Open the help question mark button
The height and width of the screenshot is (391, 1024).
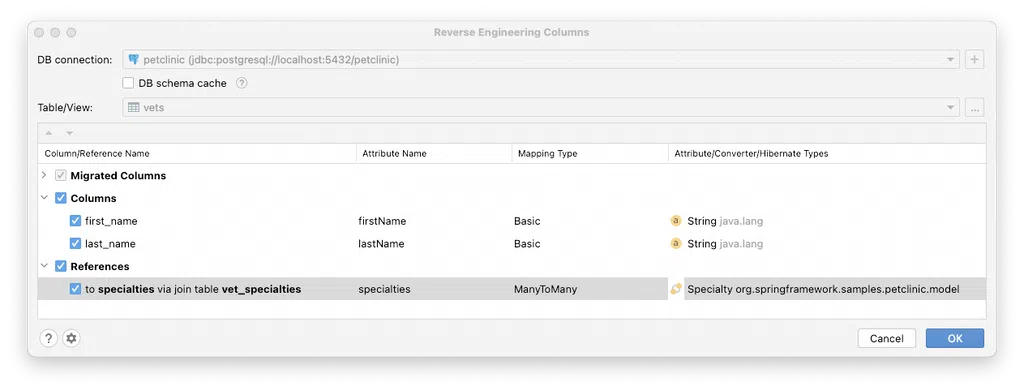tap(48, 338)
